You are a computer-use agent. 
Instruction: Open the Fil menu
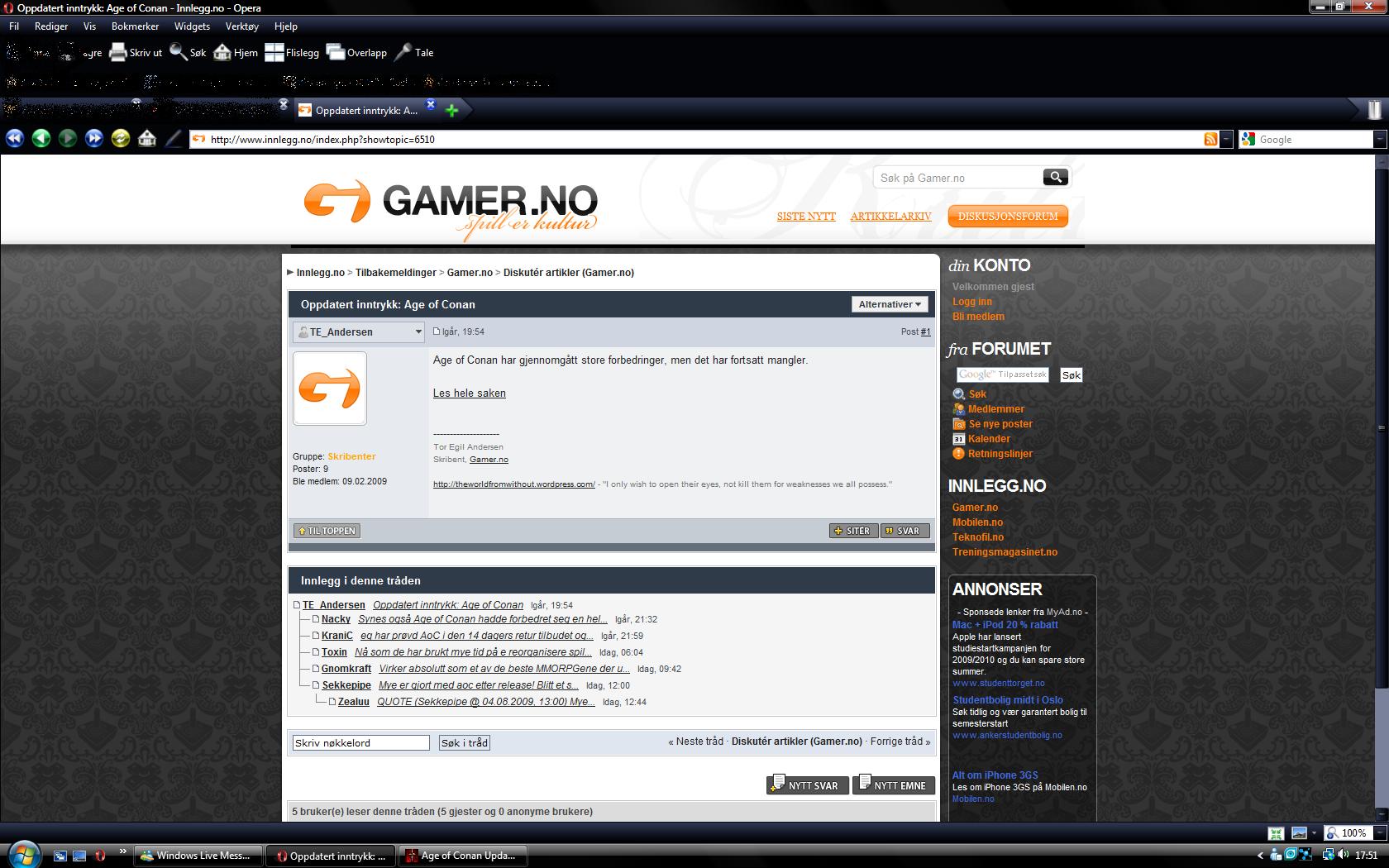click(14, 26)
